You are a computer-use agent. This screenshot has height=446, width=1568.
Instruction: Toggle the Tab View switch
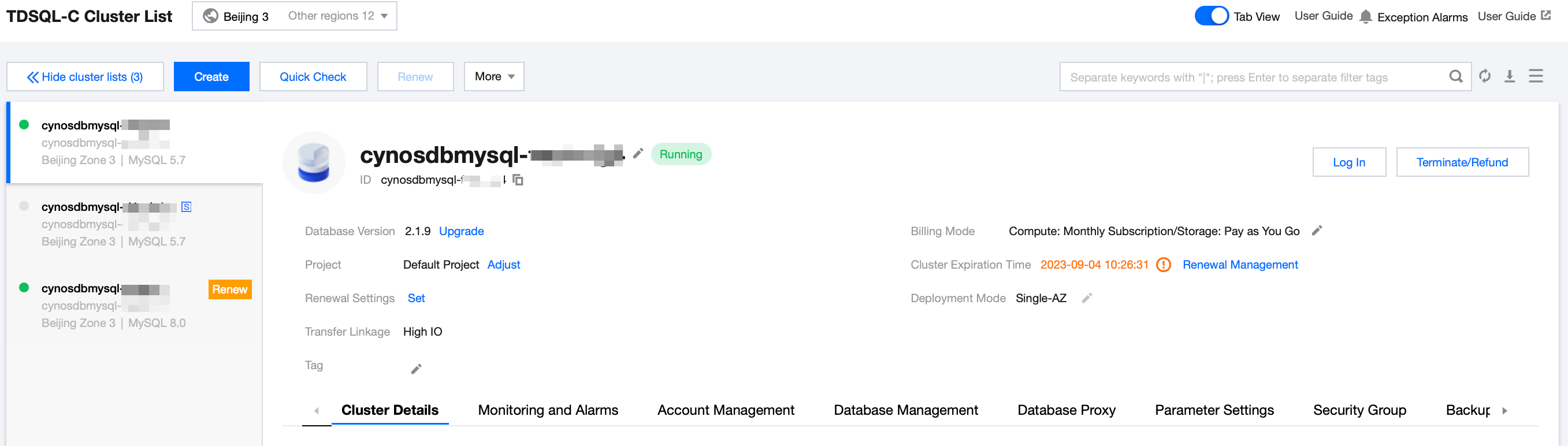[x=1211, y=16]
